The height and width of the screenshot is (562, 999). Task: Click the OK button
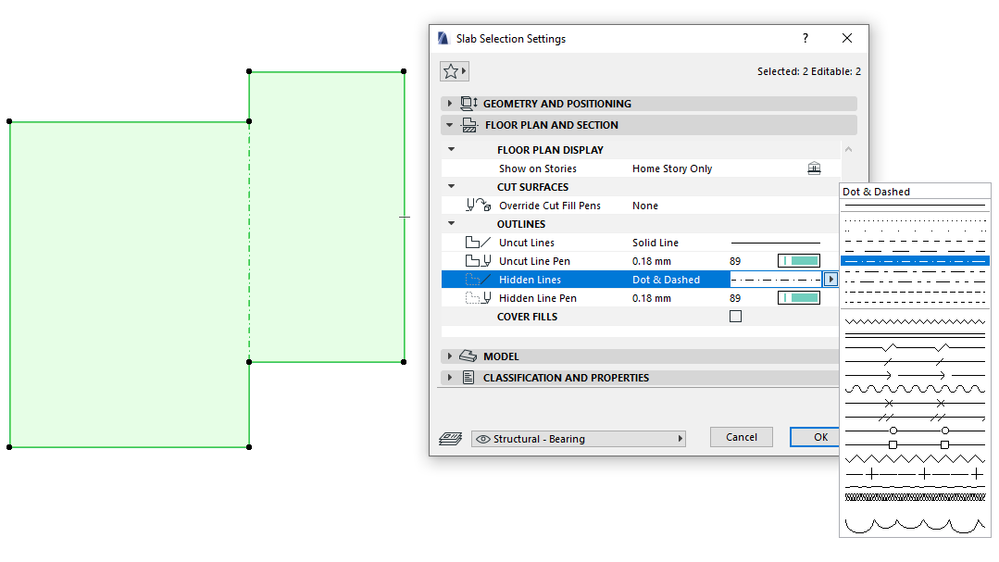click(816, 437)
